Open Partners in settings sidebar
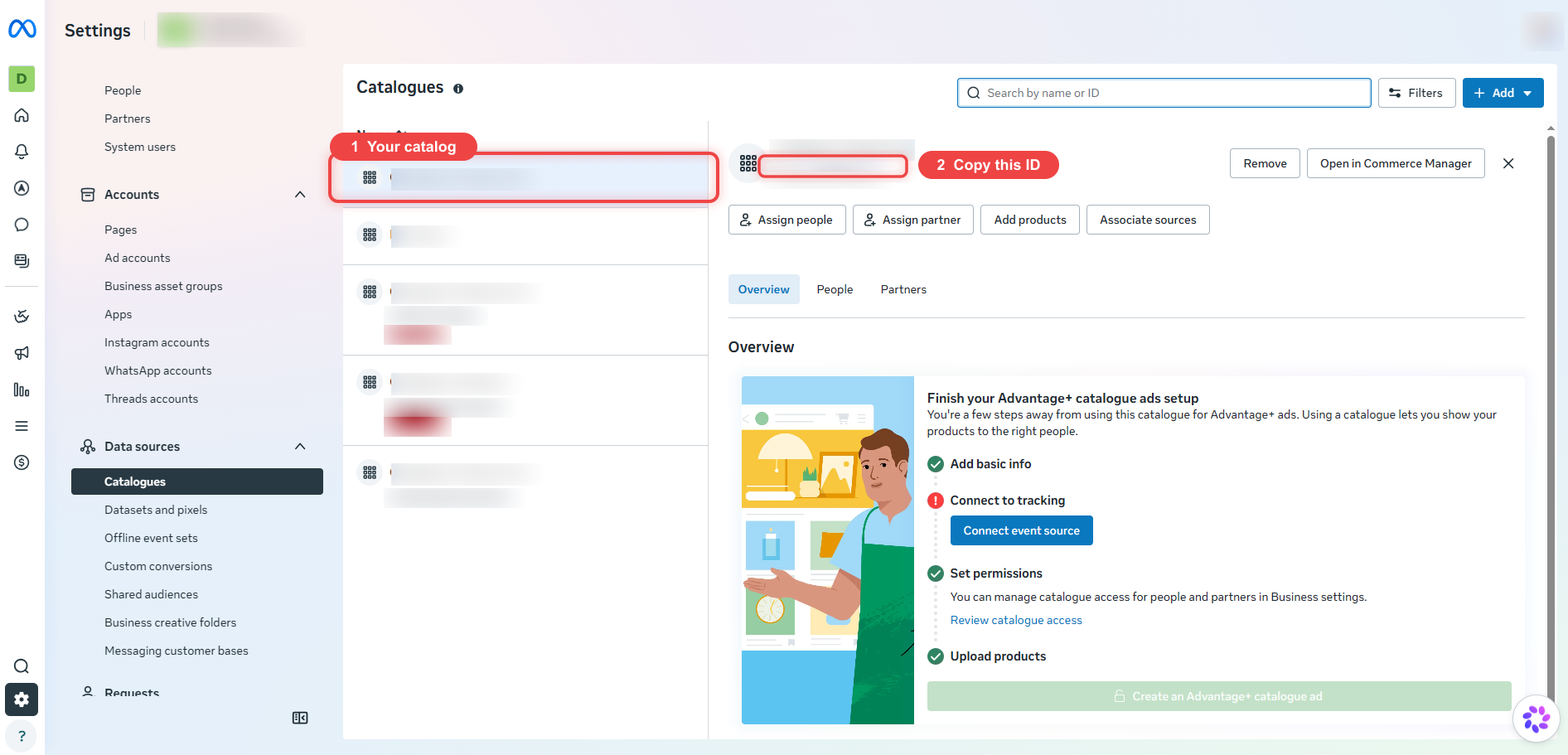This screenshot has height=755, width=1568. [128, 119]
